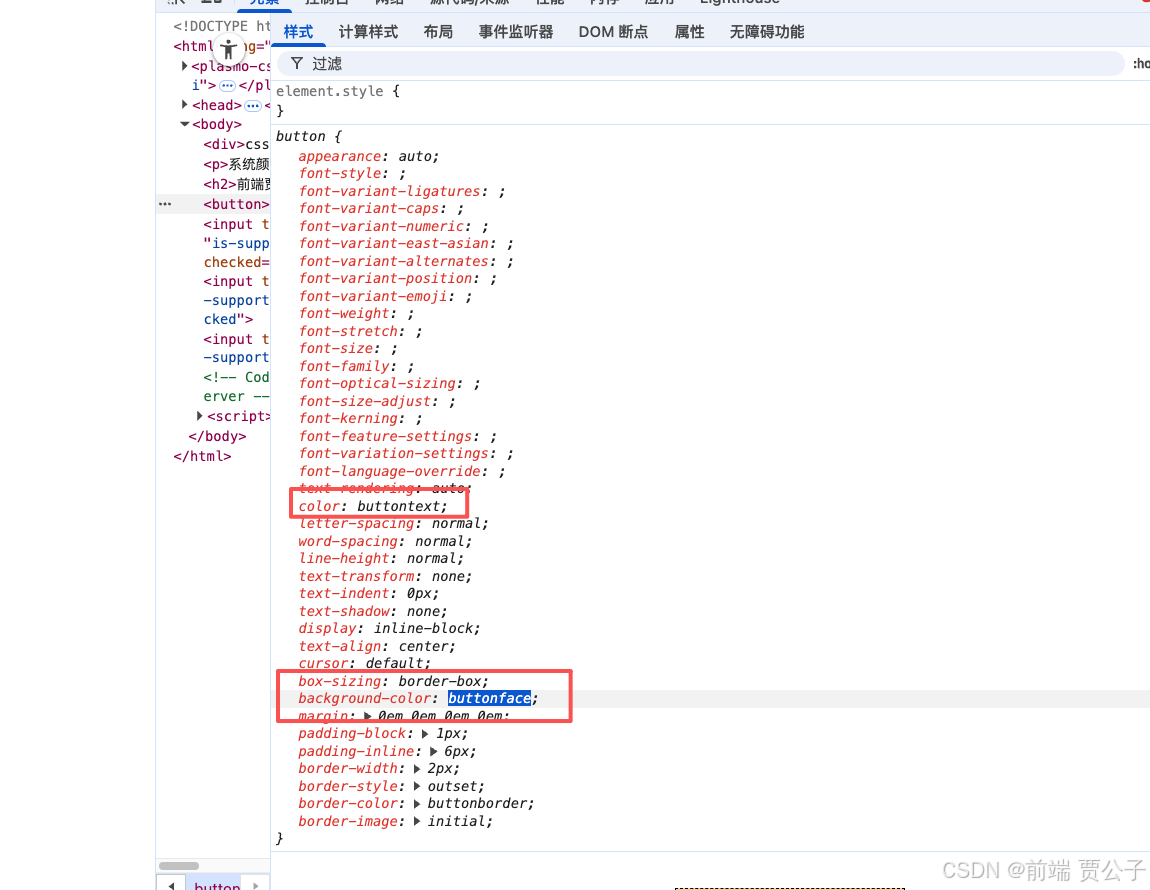The width and height of the screenshot is (1150, 890).
Task: Click the box-sizing property name
Action: 340,681
